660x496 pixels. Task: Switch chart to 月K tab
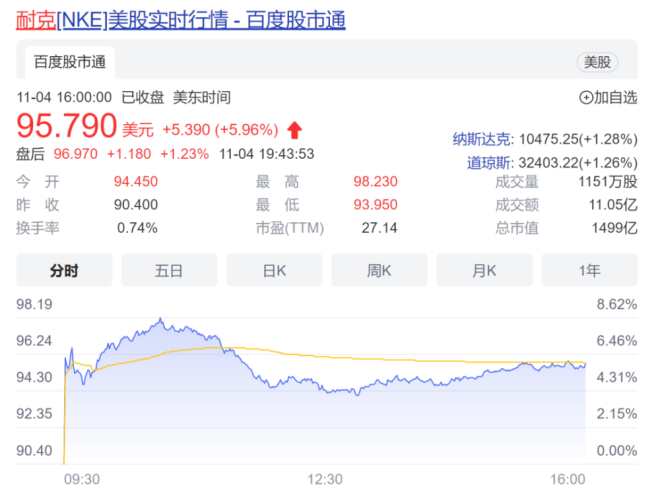click(x=484, y=270)
